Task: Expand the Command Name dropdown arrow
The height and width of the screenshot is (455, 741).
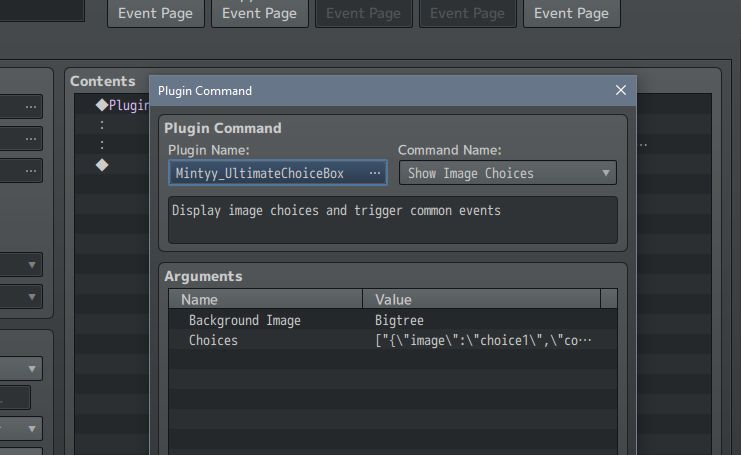Action: click(605, 173)
